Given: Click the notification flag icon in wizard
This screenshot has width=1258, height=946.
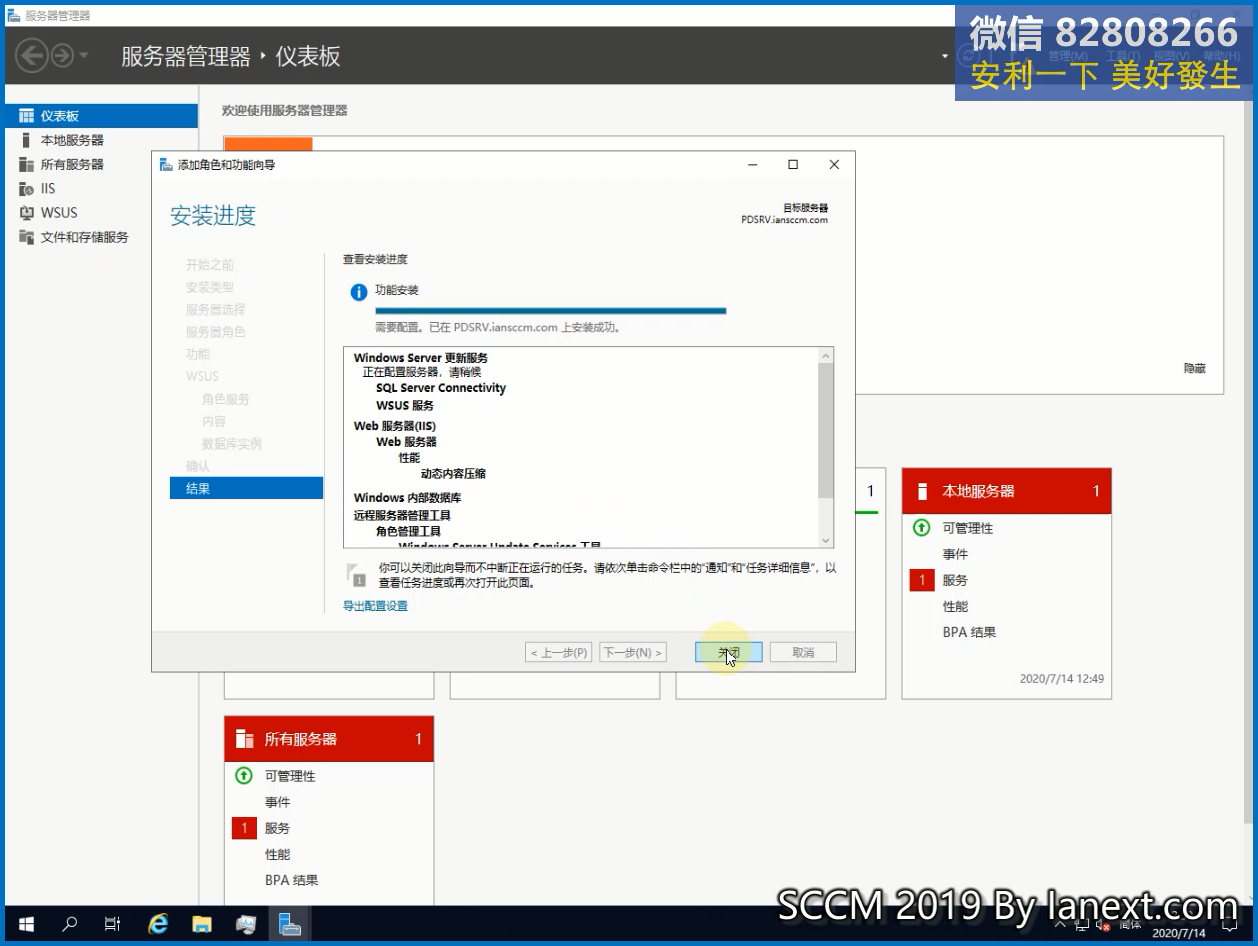Looking at the screenshot, I should pos(356,574).
